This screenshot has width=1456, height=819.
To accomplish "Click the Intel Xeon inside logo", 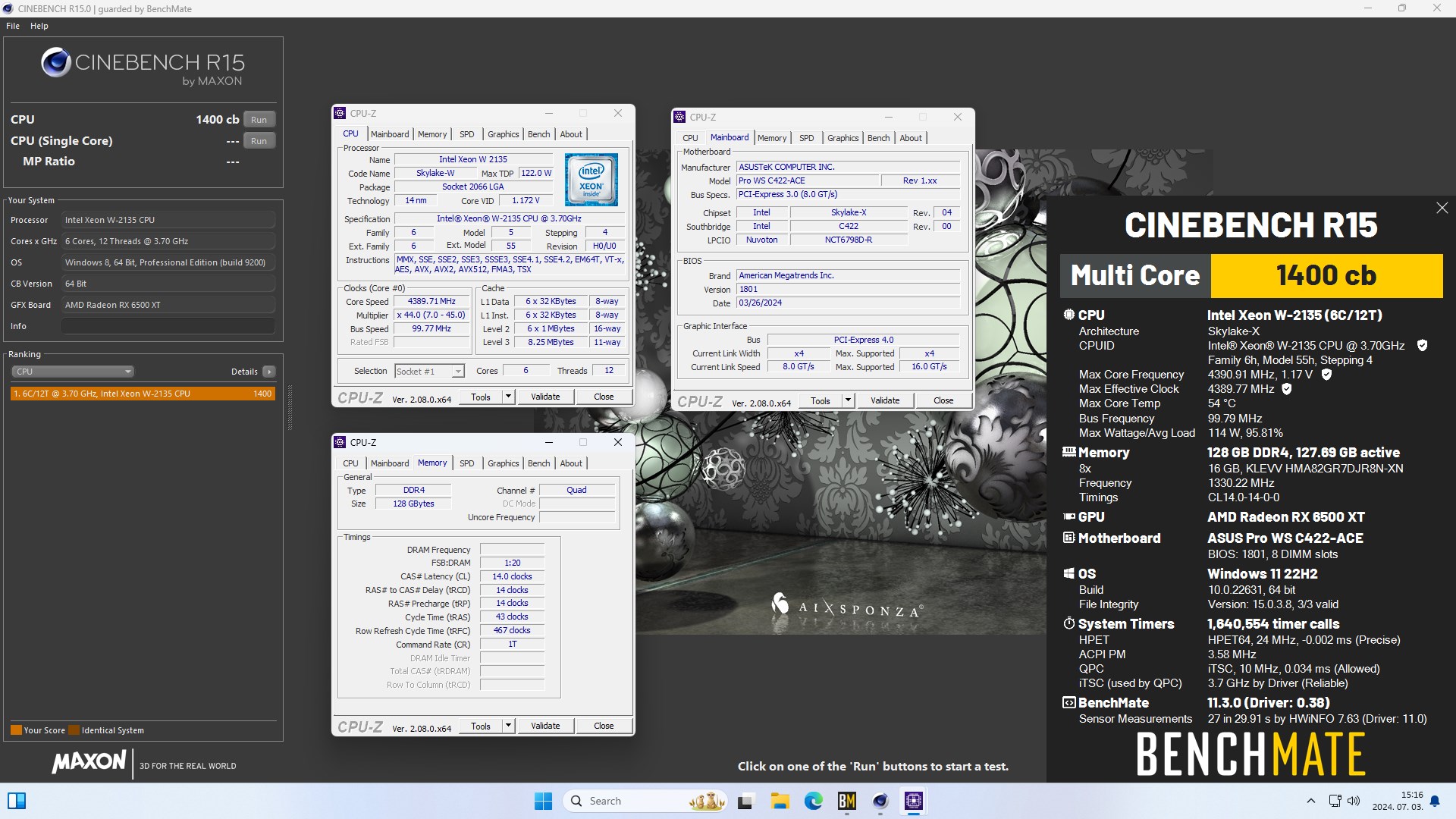I will pos(591,180).
